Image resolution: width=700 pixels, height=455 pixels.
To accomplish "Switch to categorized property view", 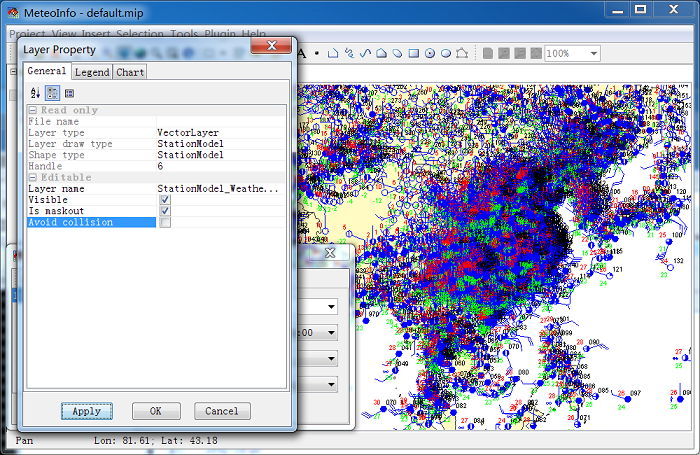I will click(52, 93).
